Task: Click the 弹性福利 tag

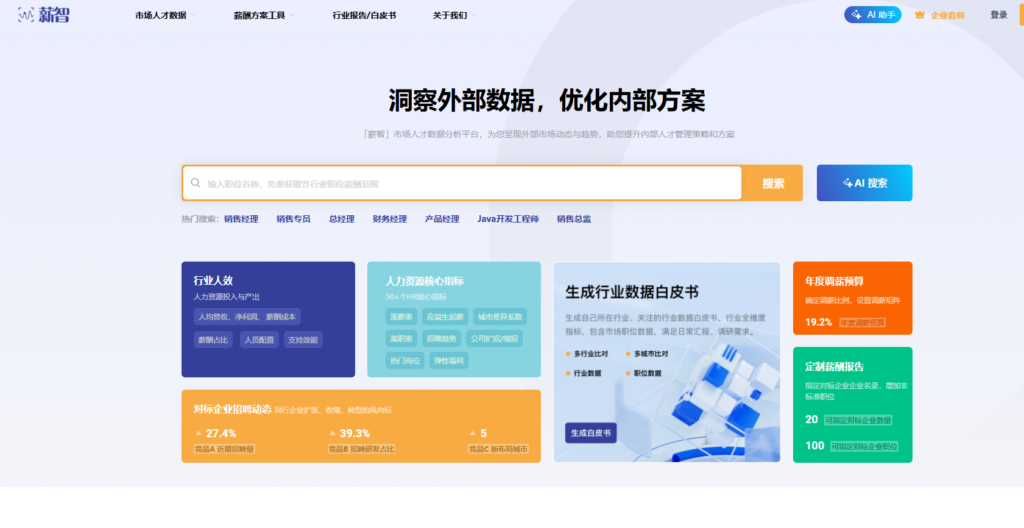Action: click(x=449, y=360)
